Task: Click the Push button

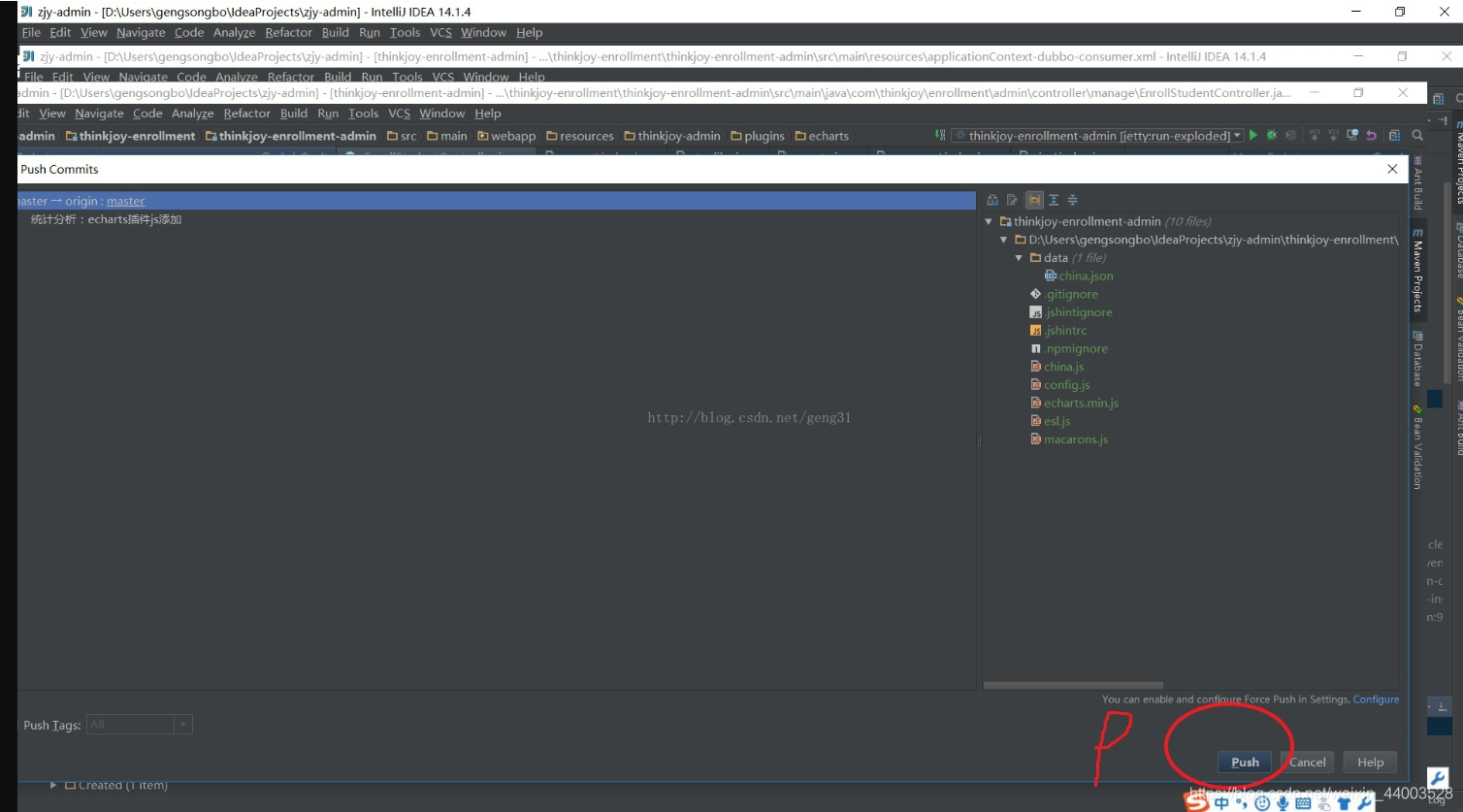Action: click(1245, 762)
